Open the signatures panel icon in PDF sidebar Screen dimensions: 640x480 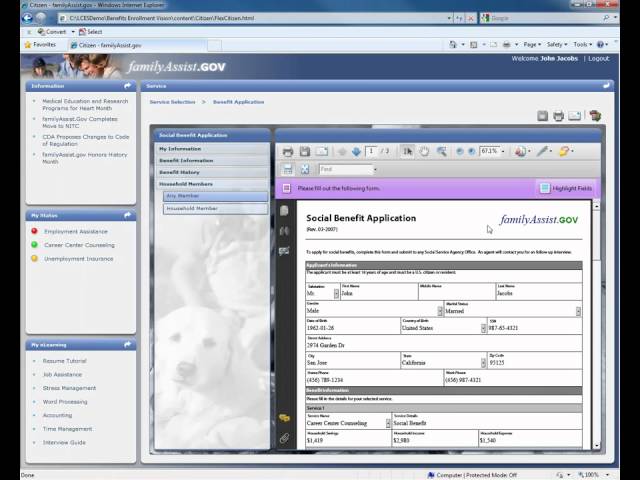(284, 251)
